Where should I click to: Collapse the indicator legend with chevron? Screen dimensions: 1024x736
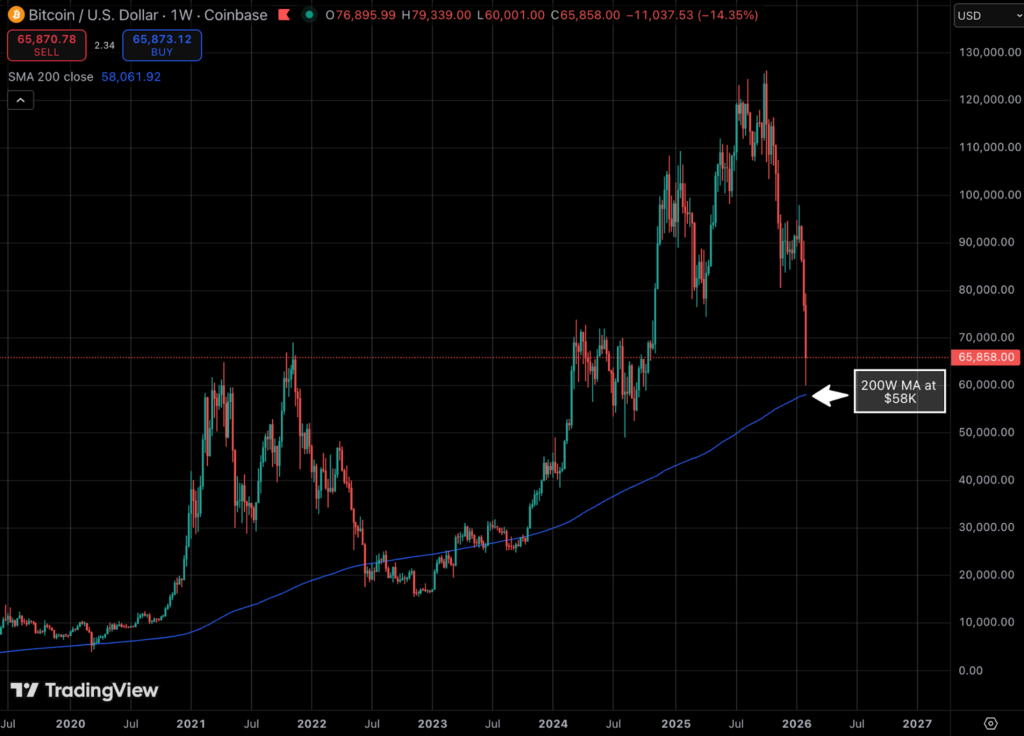tap(20, 99)
